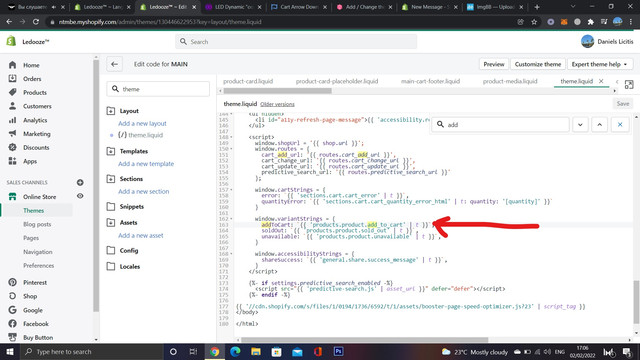Click the Preview button

pos(493,64)
